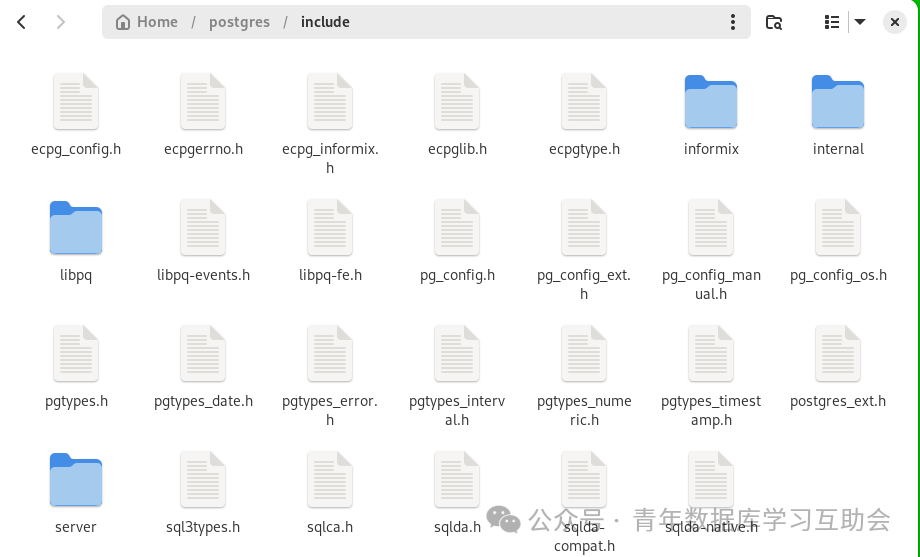Select the postgres_ext.h file icon
920x557 pixels.
[838, 353]
